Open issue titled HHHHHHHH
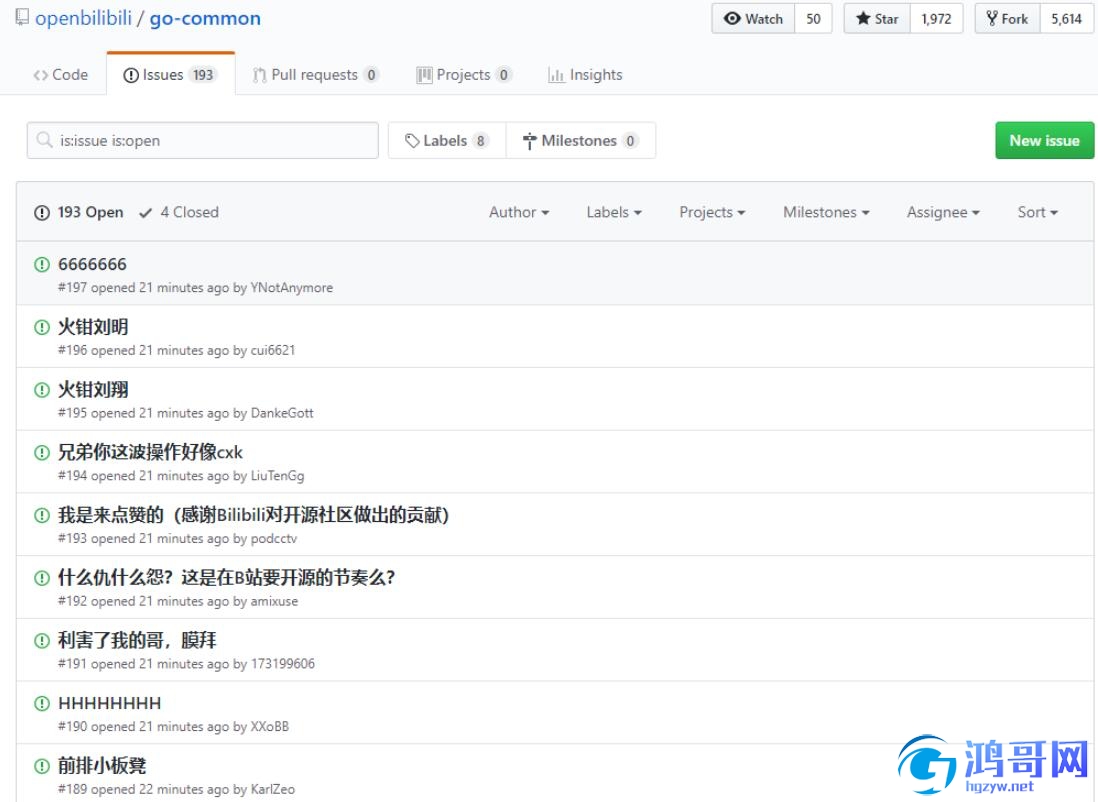 109,703
